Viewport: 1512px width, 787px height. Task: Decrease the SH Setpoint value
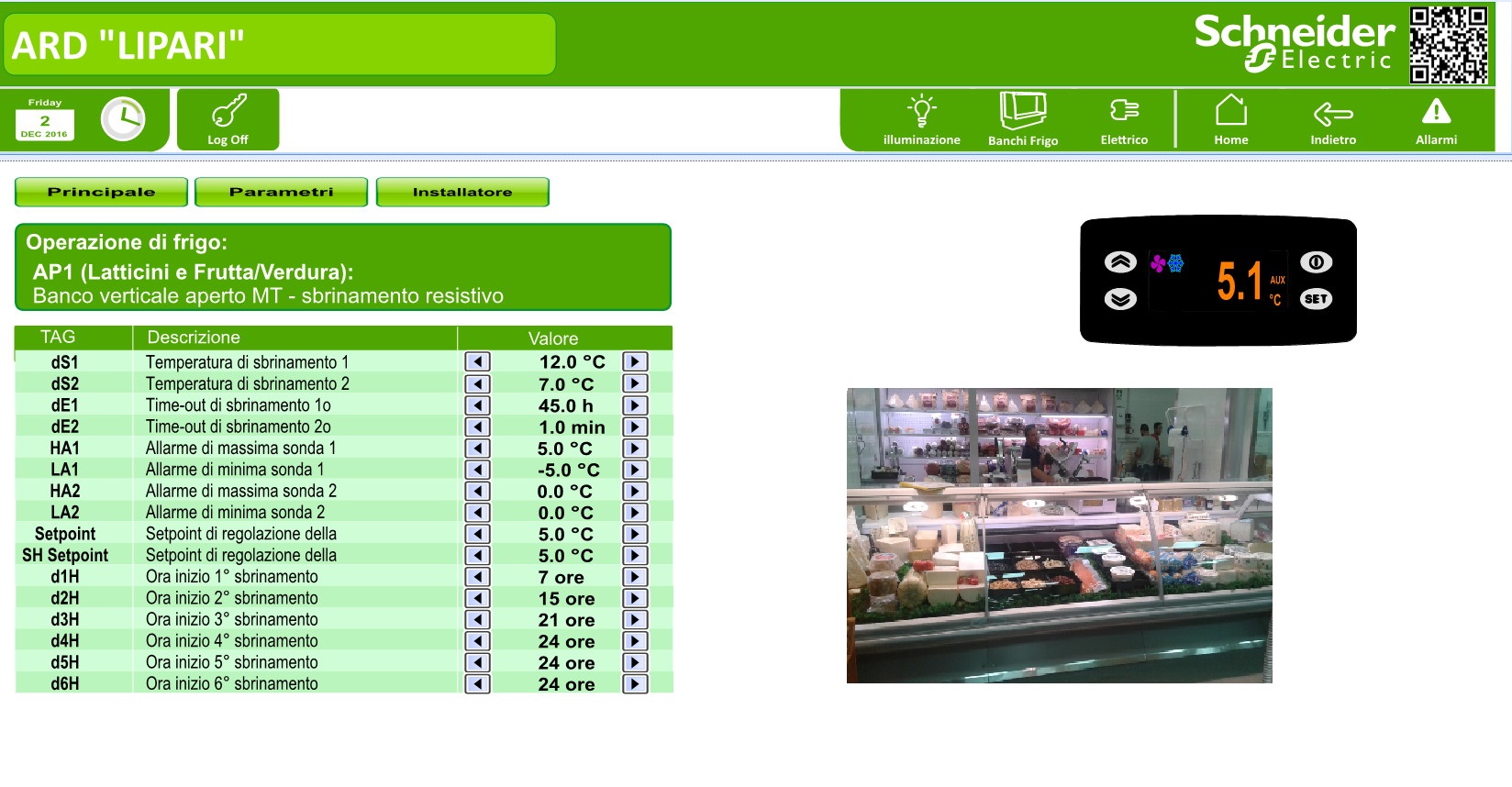click(477, 555)
